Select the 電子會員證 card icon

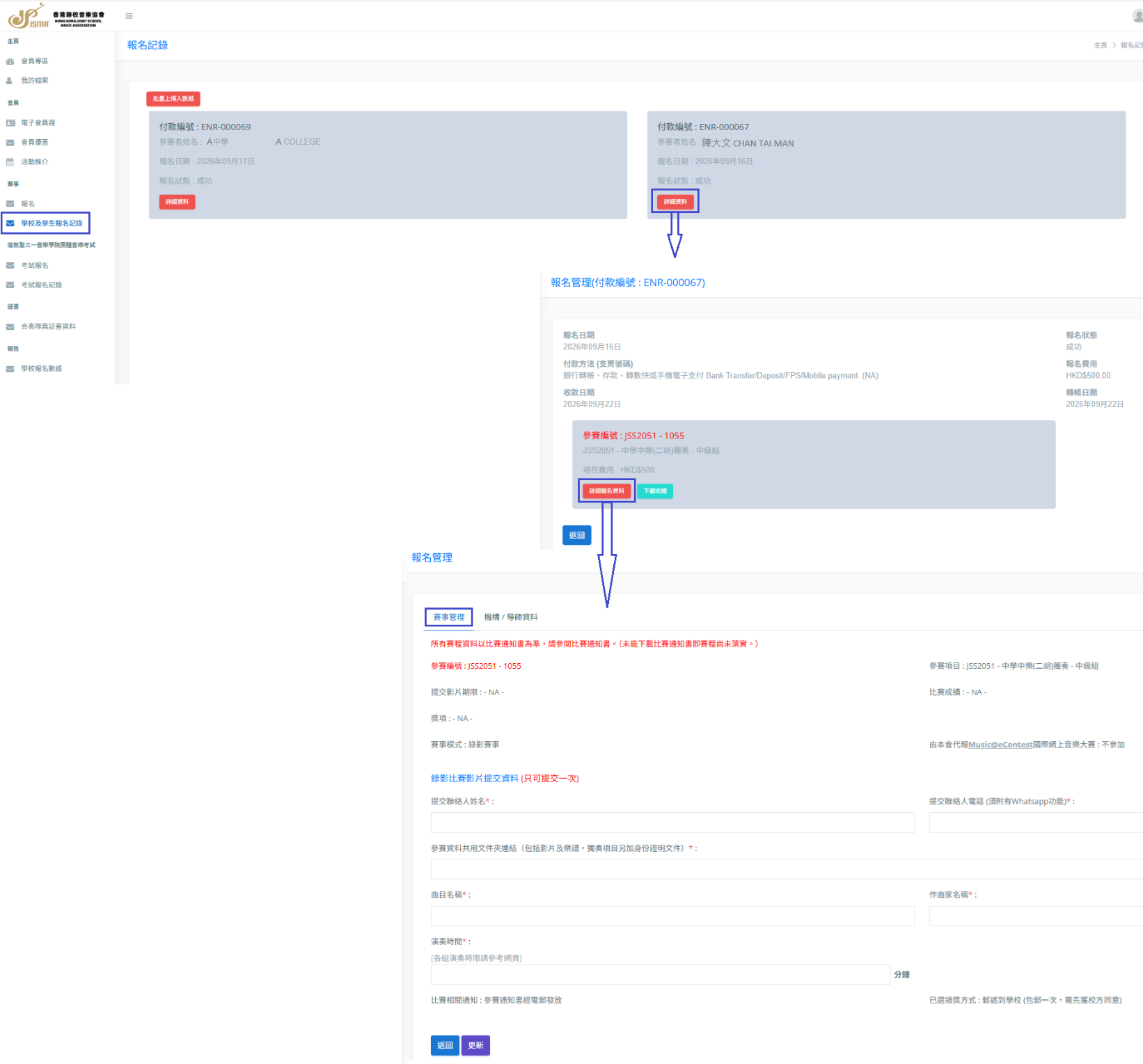tap(10, 122)
